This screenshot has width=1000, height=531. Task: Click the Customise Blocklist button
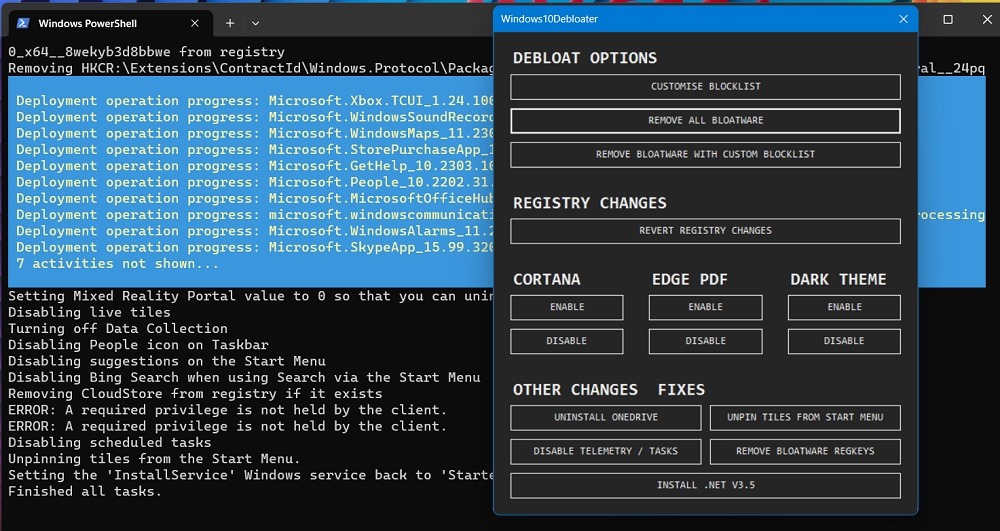click(x=705, y=87)
